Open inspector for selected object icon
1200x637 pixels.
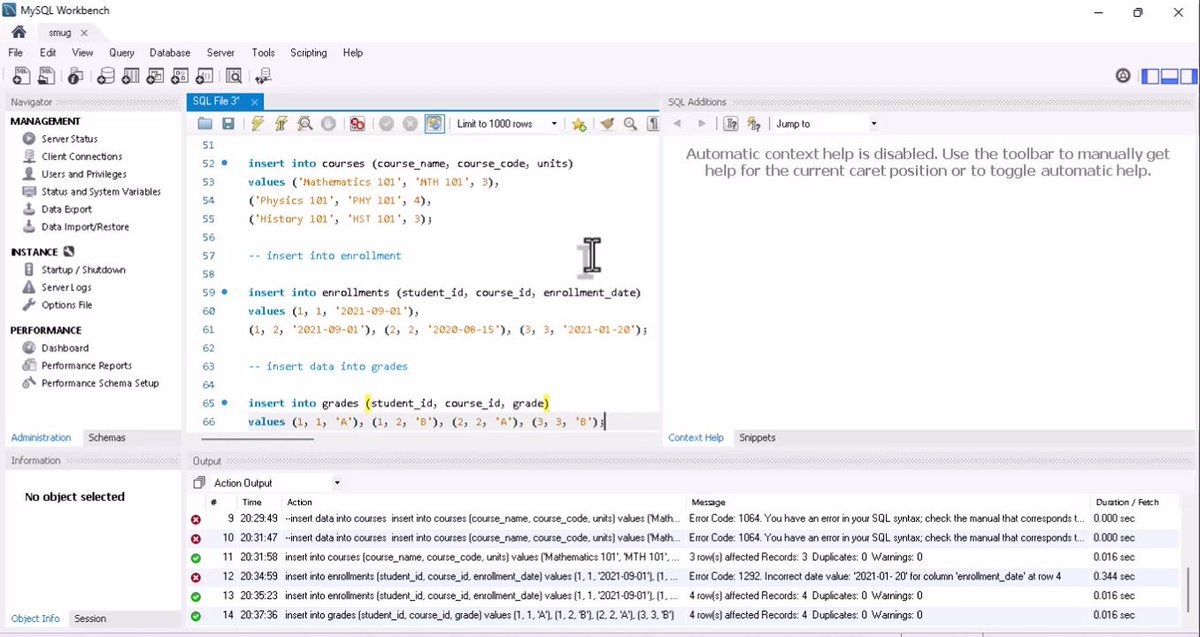75,75
